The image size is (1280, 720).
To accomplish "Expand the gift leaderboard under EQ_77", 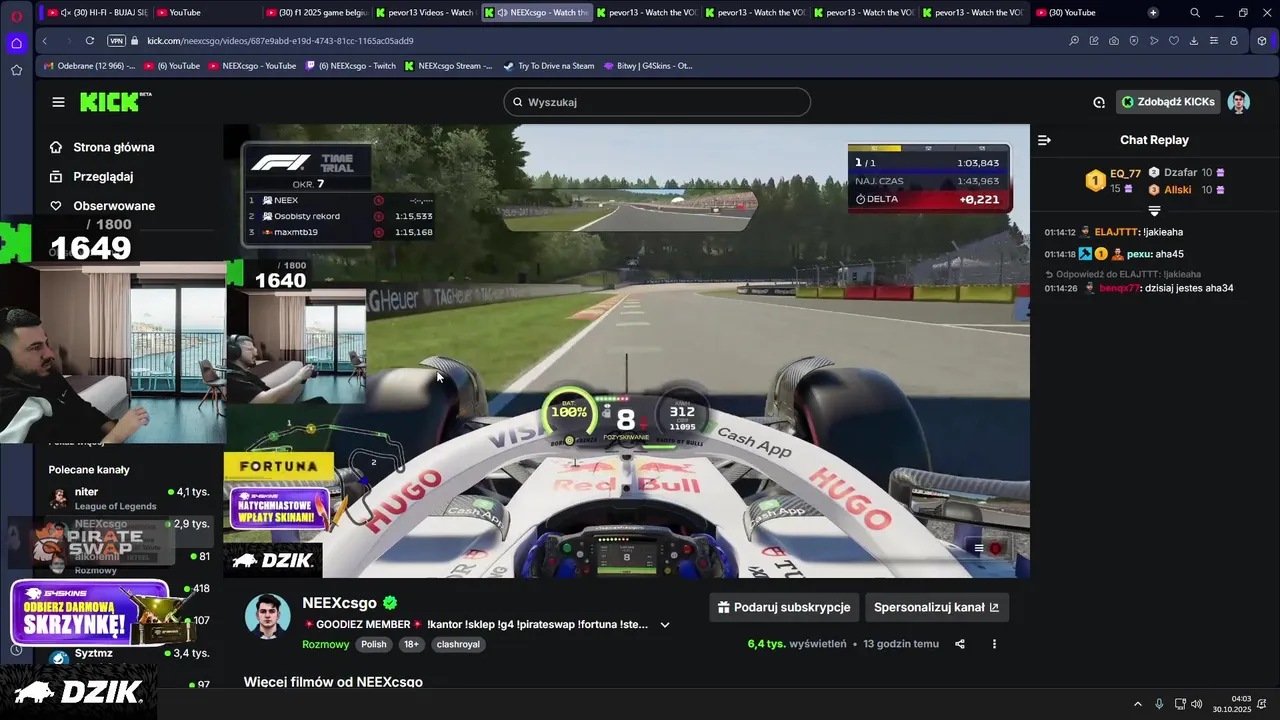I will tap(1154, 211).
